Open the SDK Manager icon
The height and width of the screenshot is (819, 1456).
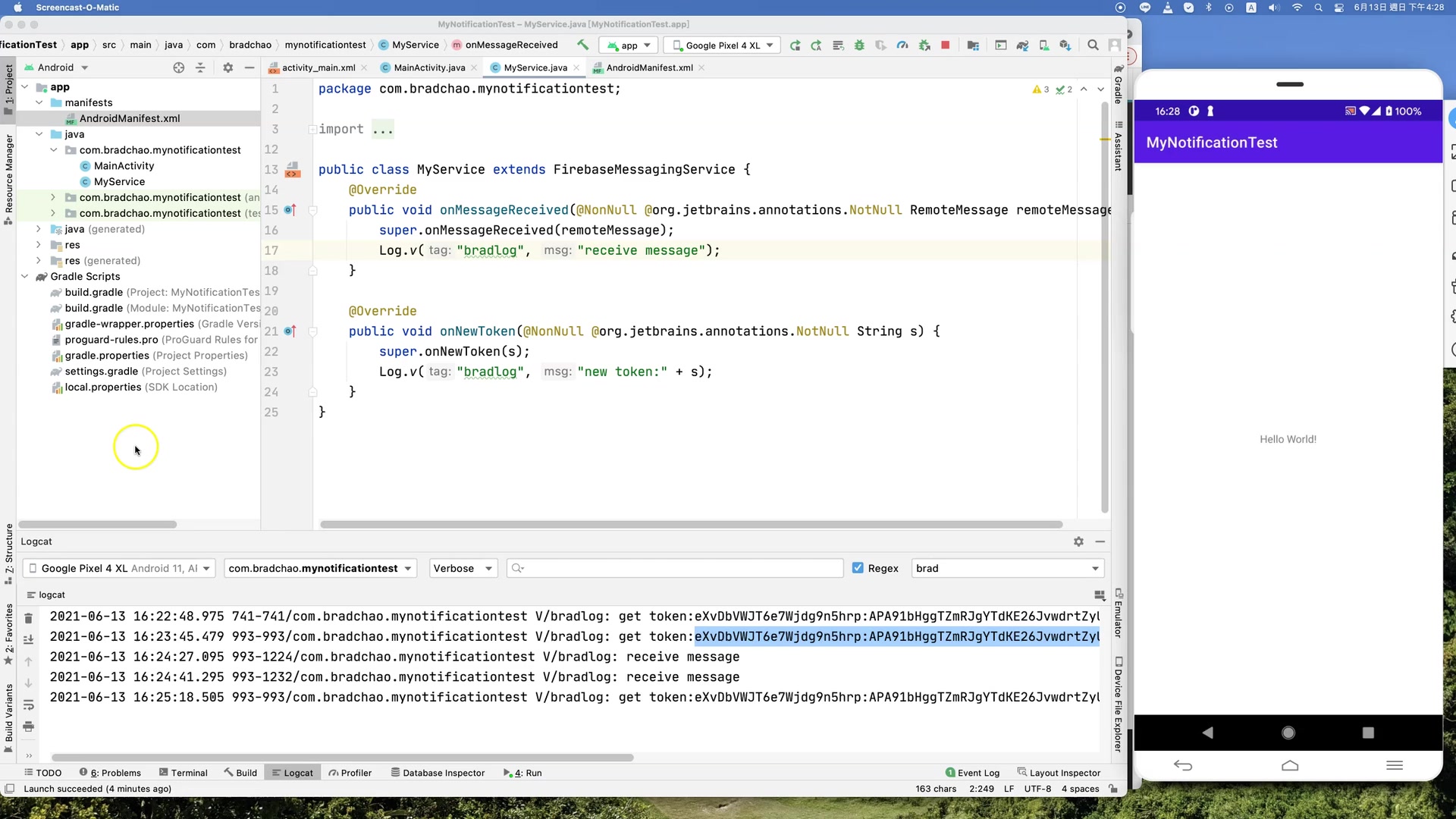(1065, 45)
